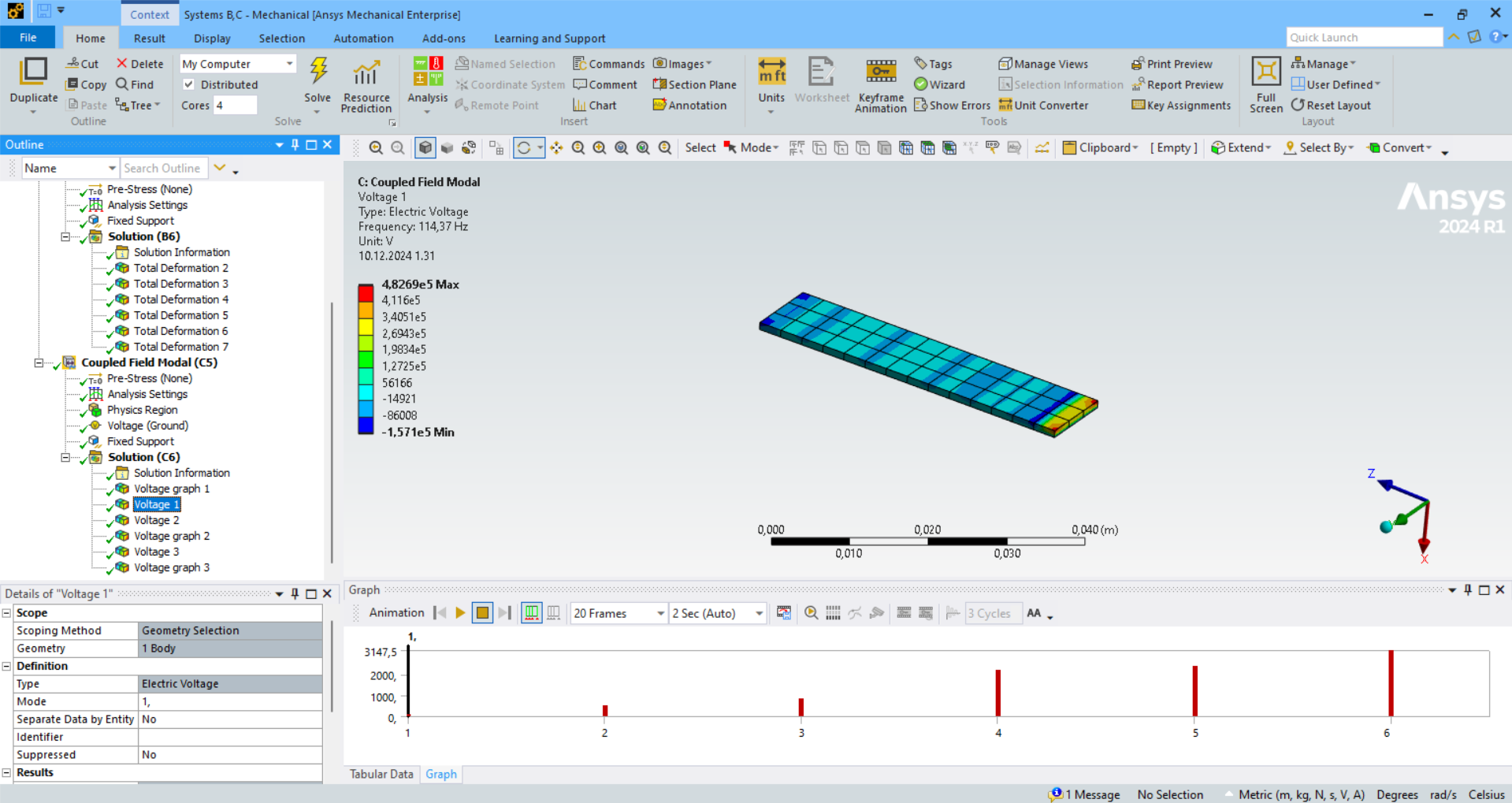1512x803 pixels.
Task: Collapse the Scope section in Details
Action: pyautogui.click(x=6, y=613)
